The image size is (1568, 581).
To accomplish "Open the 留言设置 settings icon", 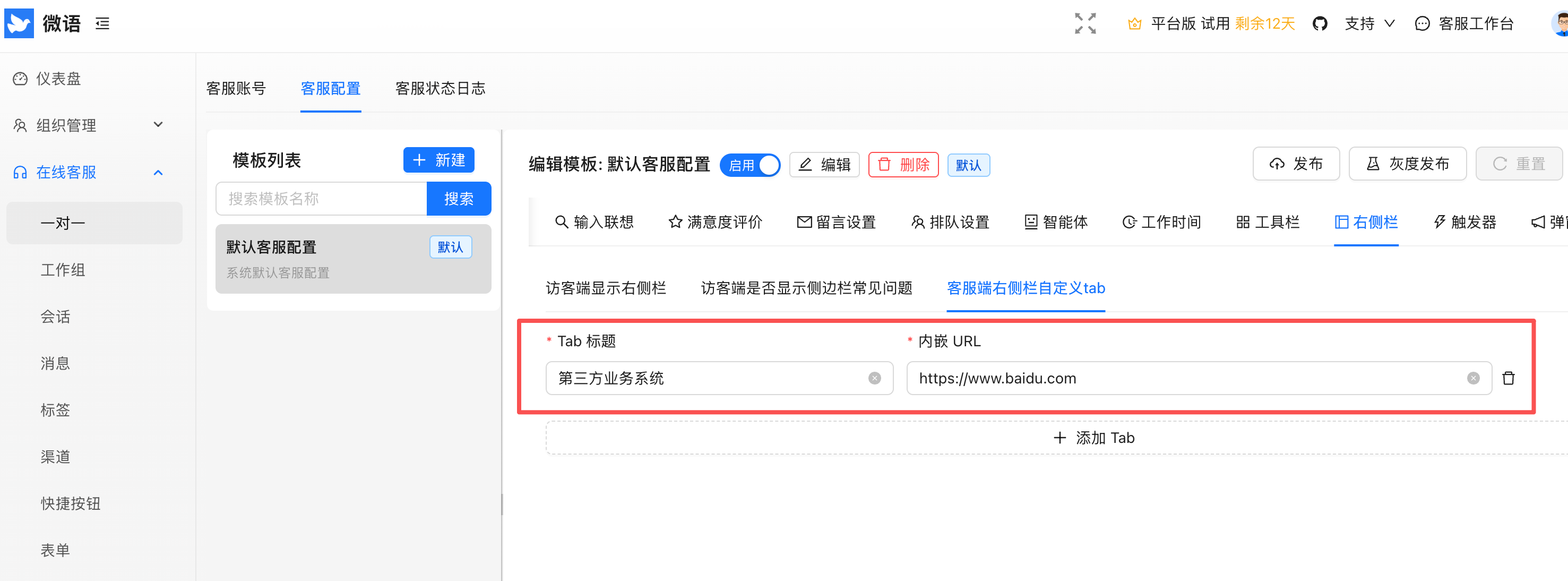I will 805,221.
